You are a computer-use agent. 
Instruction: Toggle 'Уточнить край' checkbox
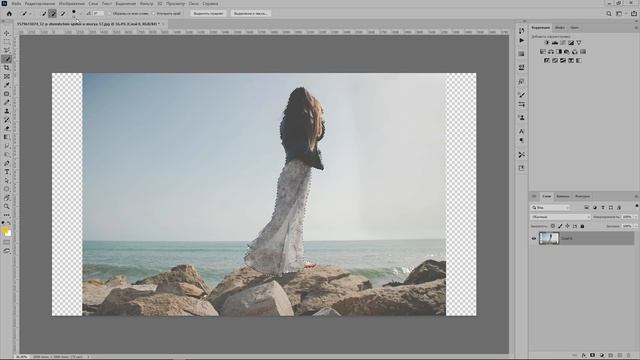154,13
